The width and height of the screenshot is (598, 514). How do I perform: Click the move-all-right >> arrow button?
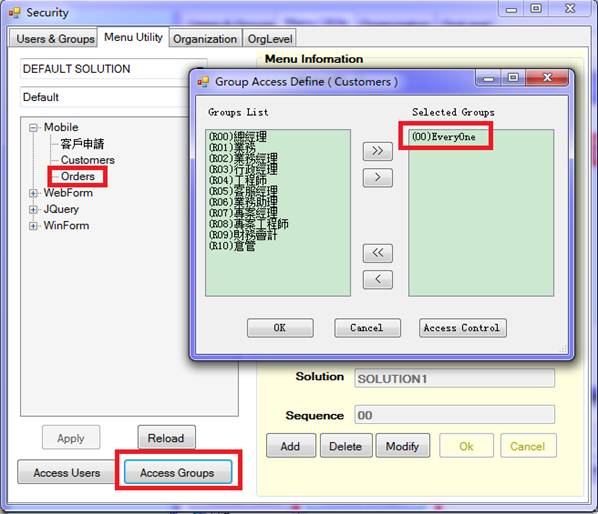point(378,151)
